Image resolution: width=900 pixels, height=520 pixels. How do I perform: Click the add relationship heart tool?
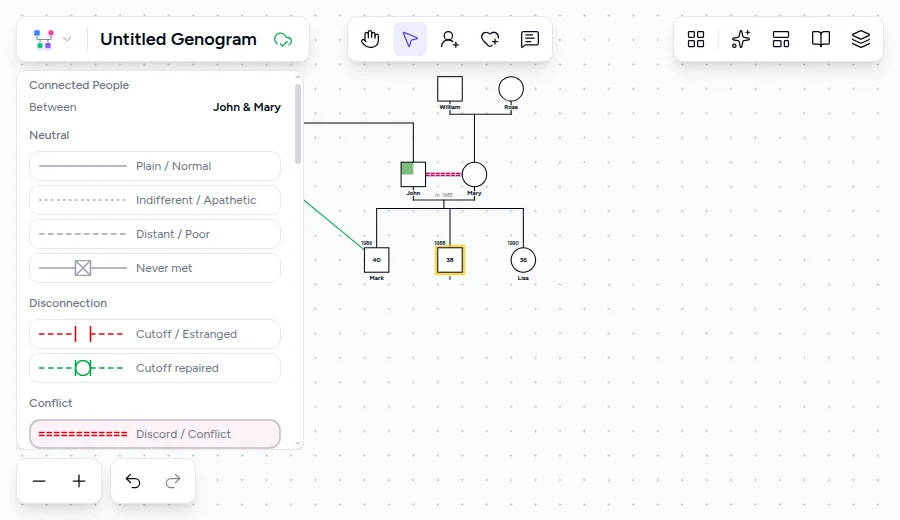pyautogui.click(x=490, y=39)
